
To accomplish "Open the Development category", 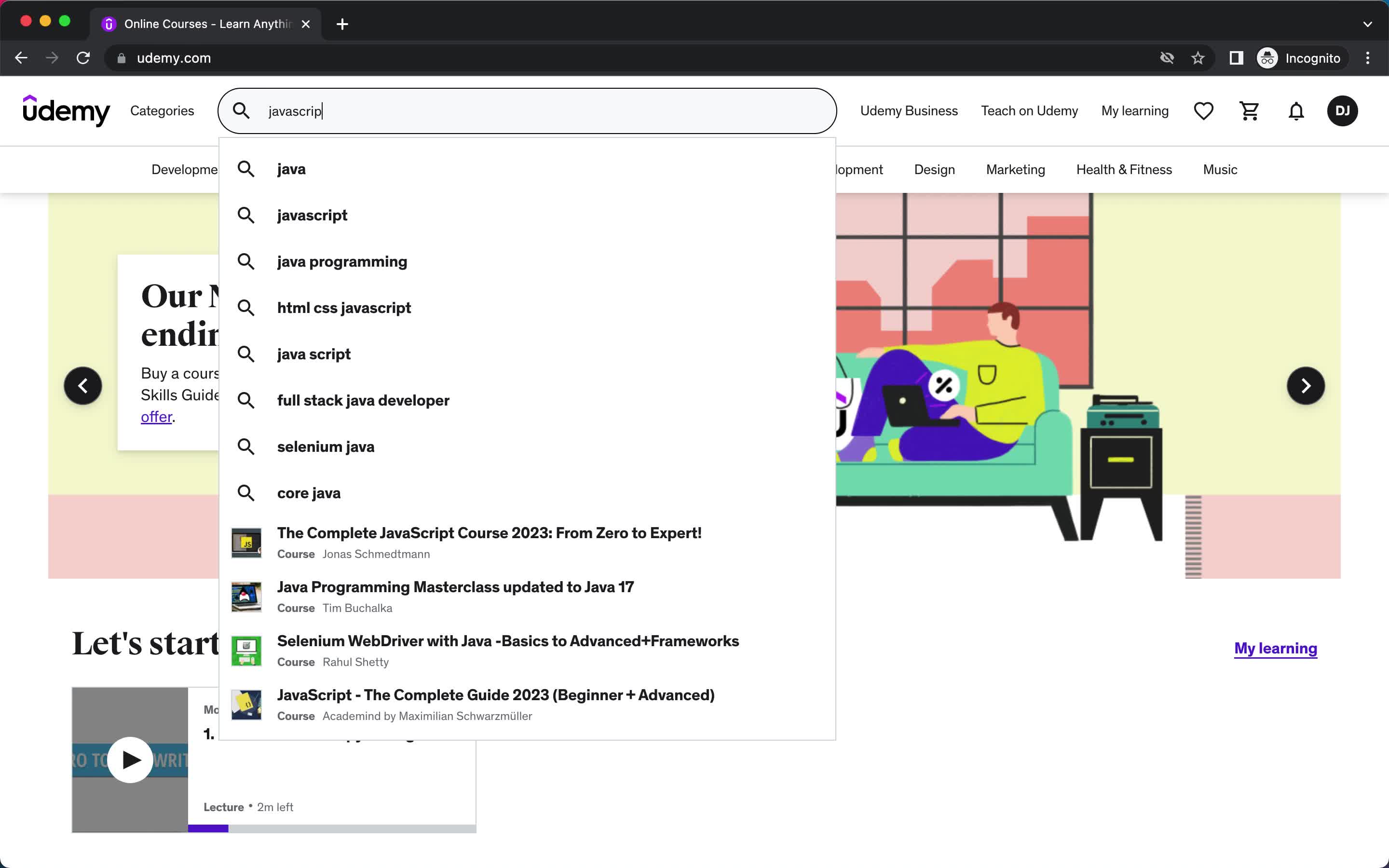I will point(184,170).
